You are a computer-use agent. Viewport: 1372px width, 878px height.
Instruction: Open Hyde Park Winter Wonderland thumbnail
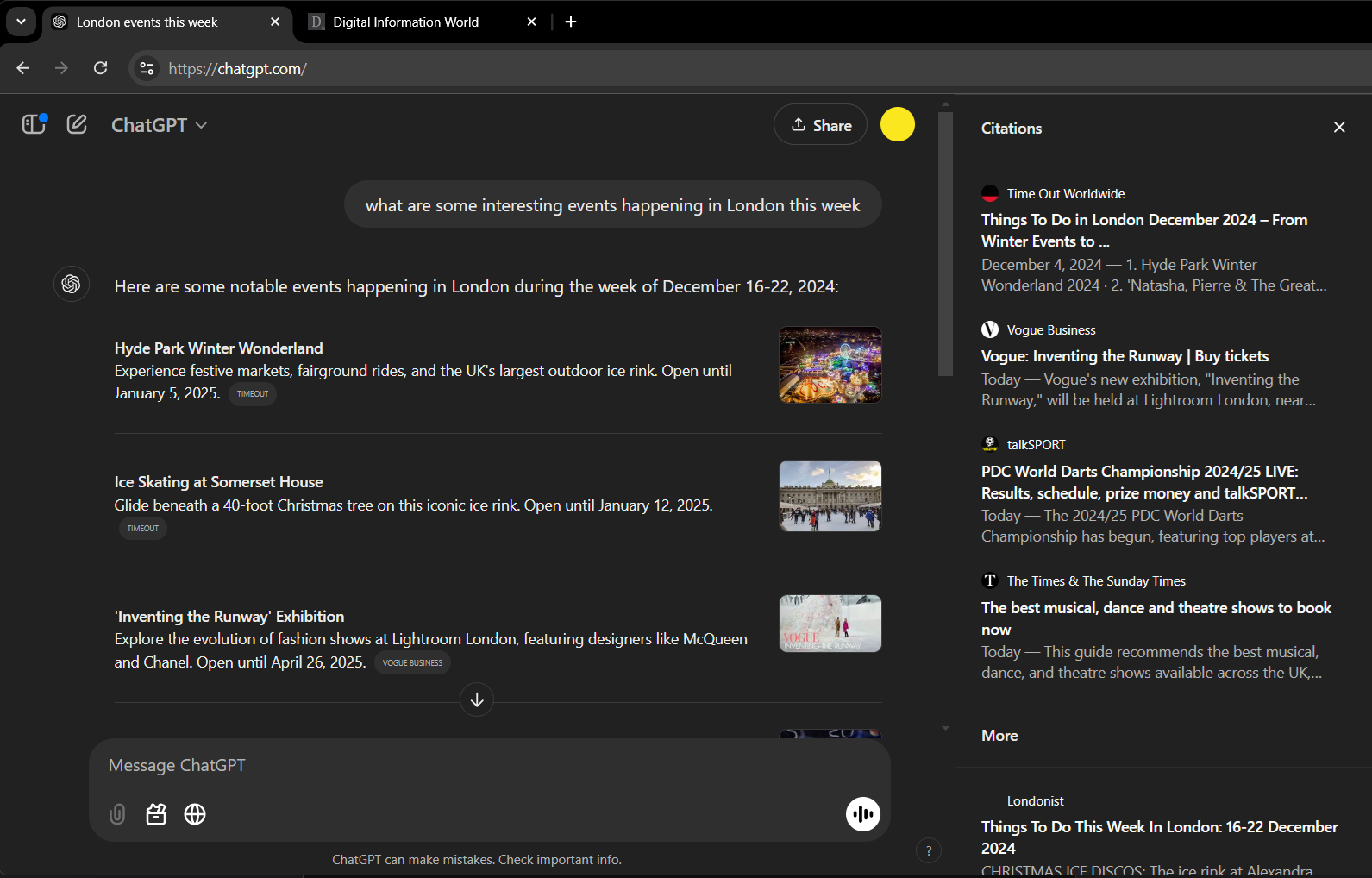click(830, 365)
